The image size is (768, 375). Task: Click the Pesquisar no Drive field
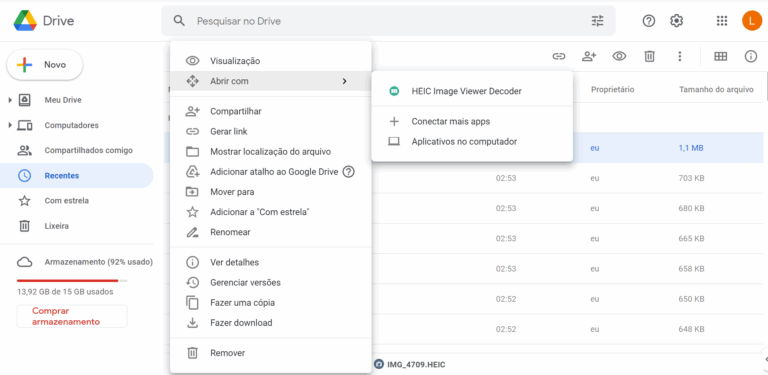[x=387, y=21]
